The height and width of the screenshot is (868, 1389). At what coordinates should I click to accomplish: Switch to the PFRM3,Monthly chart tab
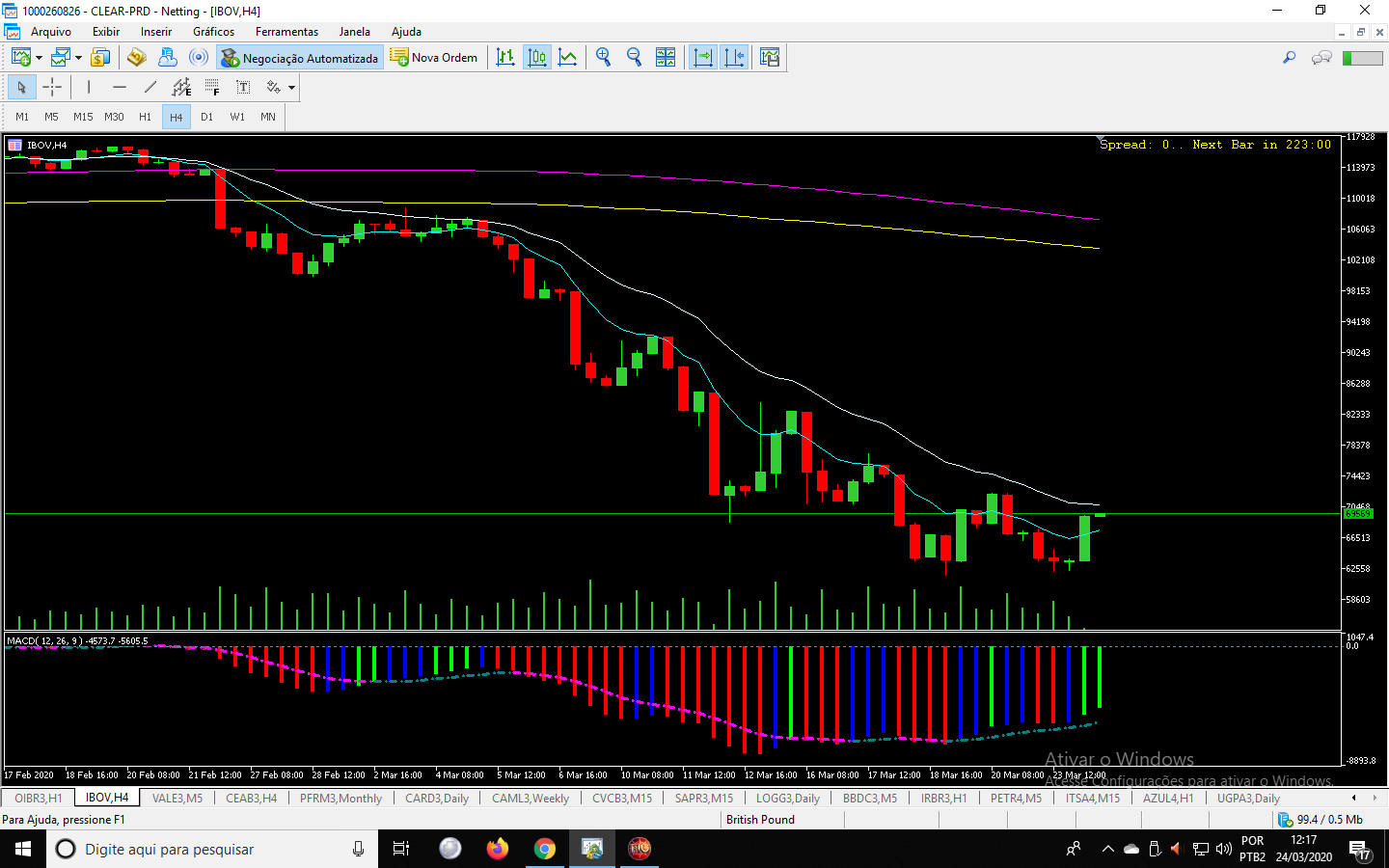(x=340, y=798)
